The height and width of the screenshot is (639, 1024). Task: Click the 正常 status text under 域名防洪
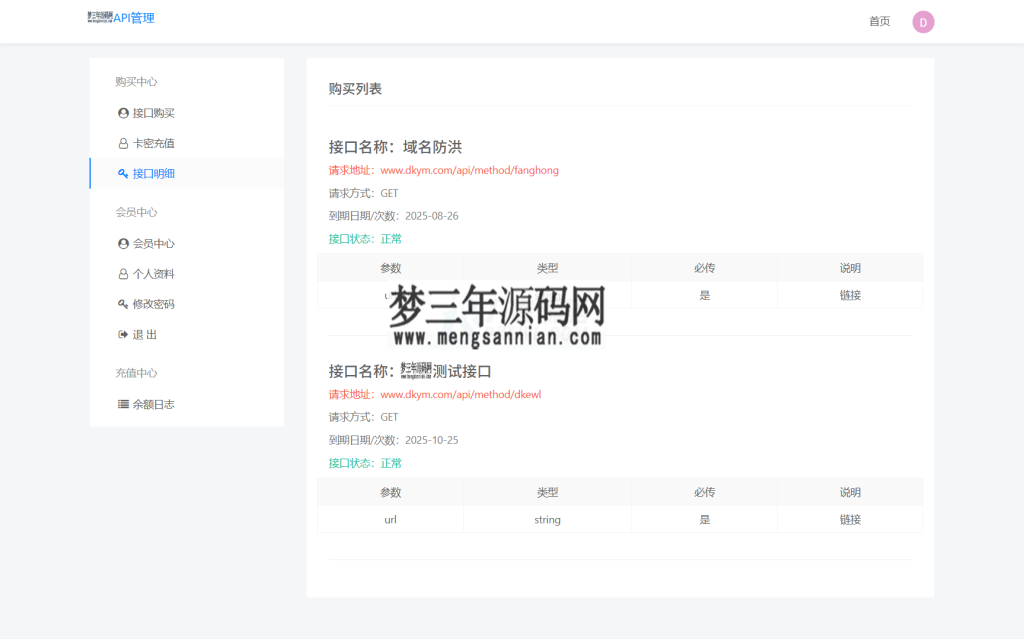click(390, 239)
